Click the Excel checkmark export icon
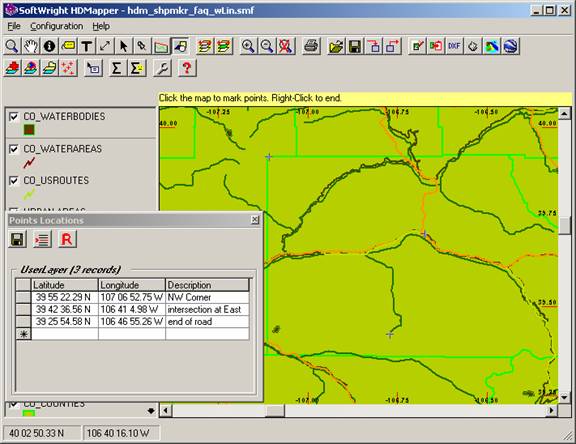576x444 pixels. tap(417, 46)
